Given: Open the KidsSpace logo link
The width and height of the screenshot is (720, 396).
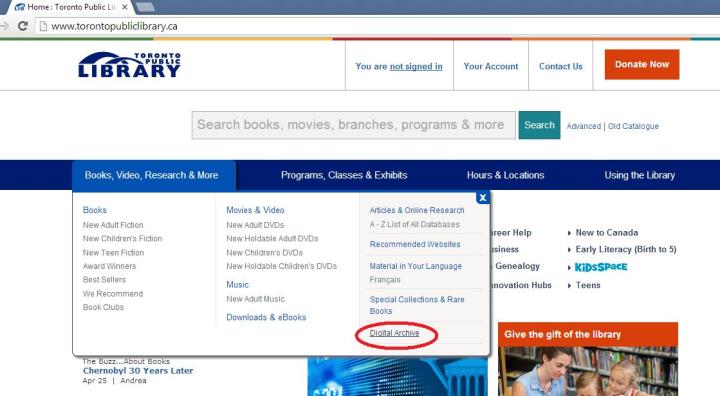Looking at the screenshot, I should 601,267.
